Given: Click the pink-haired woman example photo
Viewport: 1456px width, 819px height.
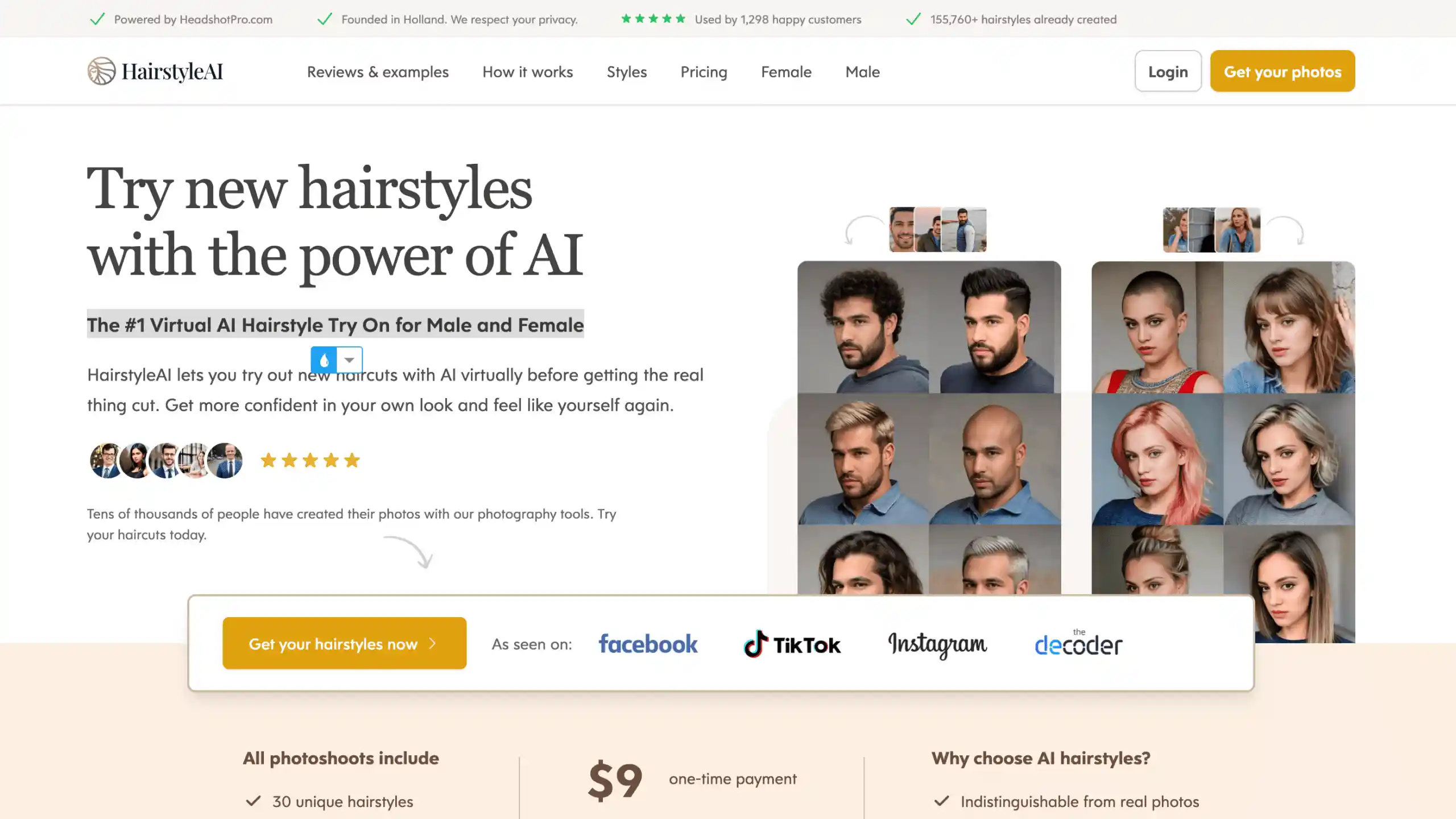Looking at the screenshot, I should (1157, 460).
